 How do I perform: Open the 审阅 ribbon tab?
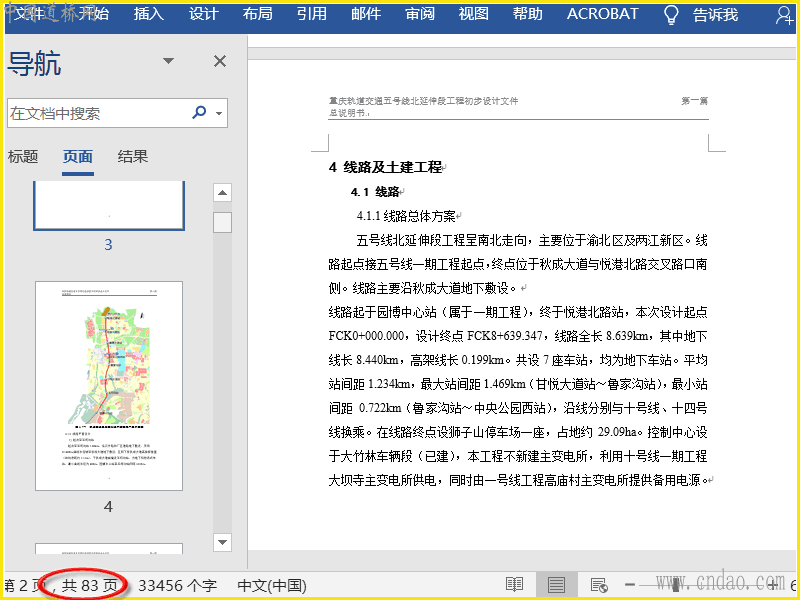point(420,14)
